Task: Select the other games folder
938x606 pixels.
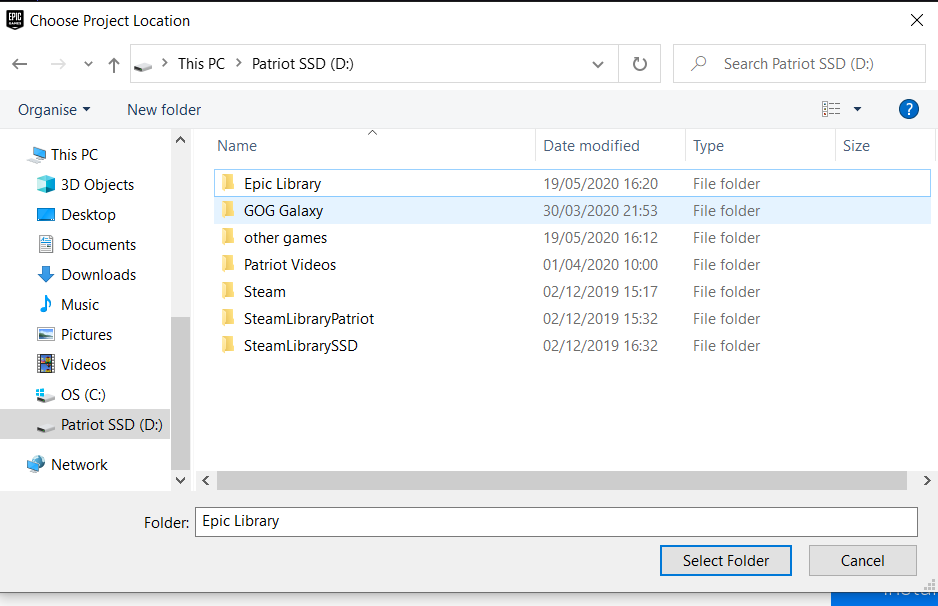Action: point(572,237)
